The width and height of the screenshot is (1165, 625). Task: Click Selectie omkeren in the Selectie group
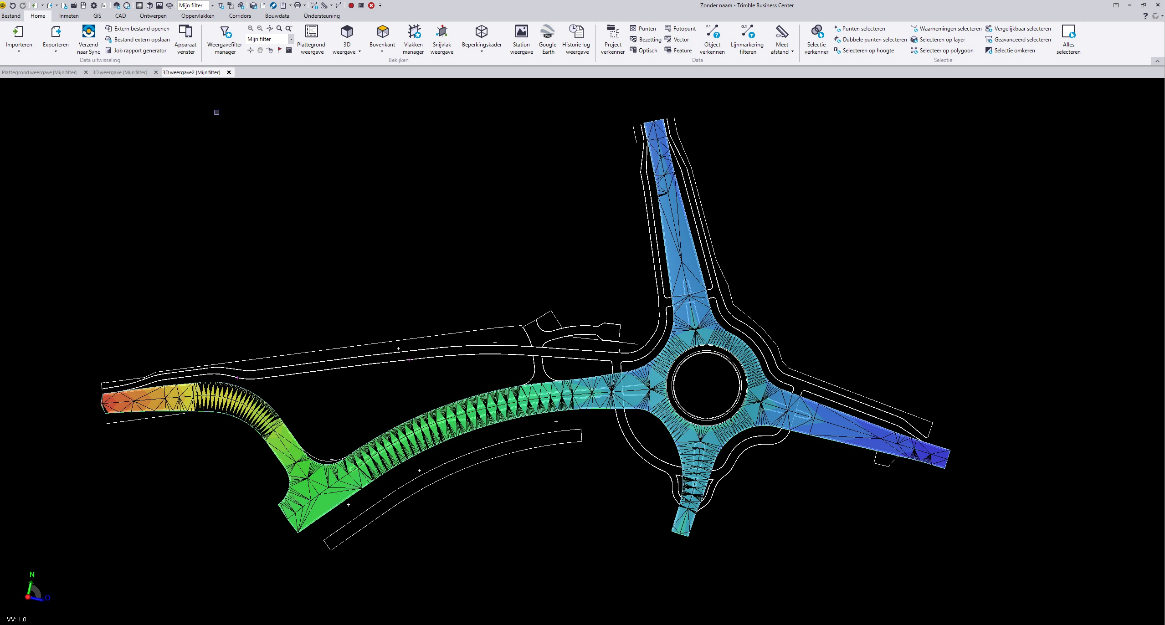point(1011,50)
